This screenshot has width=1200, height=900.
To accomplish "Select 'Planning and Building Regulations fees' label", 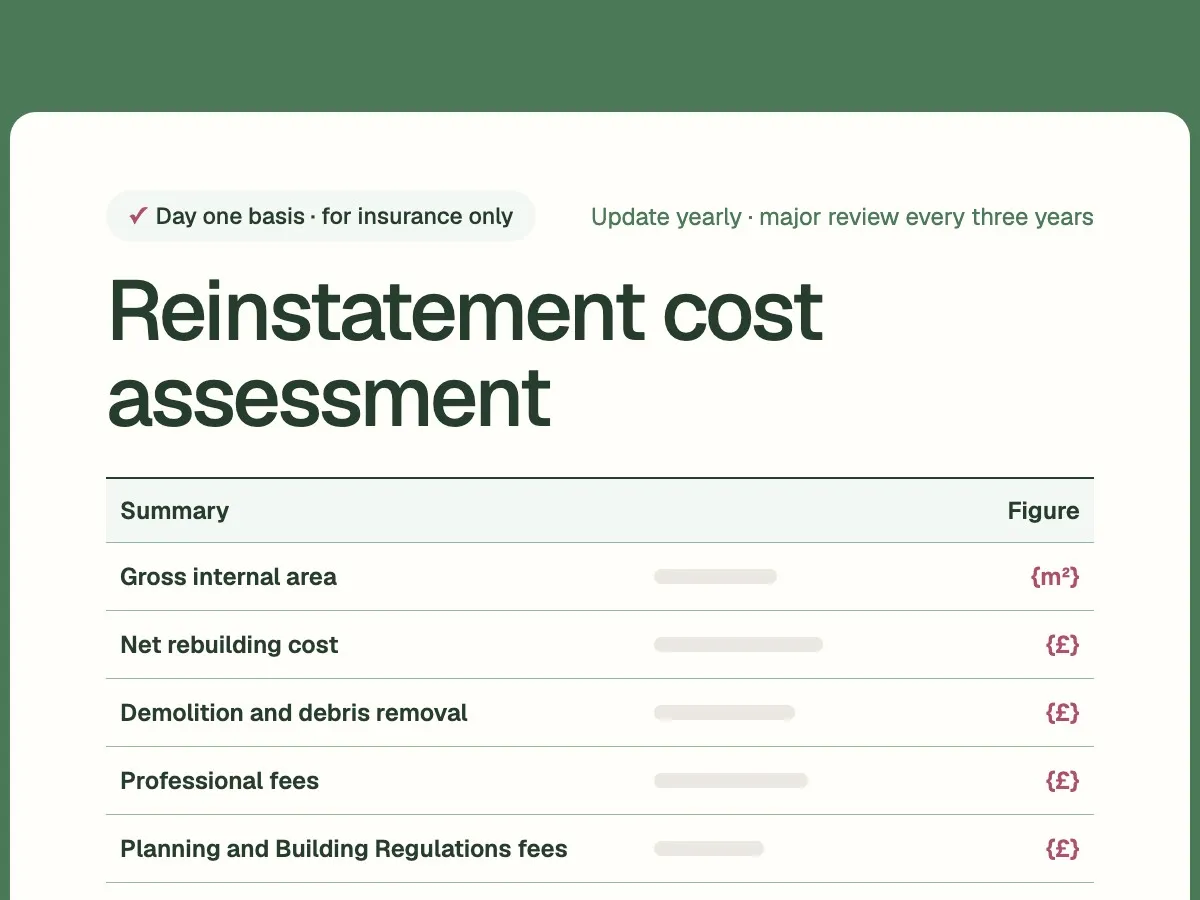I will [x=344, y=849].
